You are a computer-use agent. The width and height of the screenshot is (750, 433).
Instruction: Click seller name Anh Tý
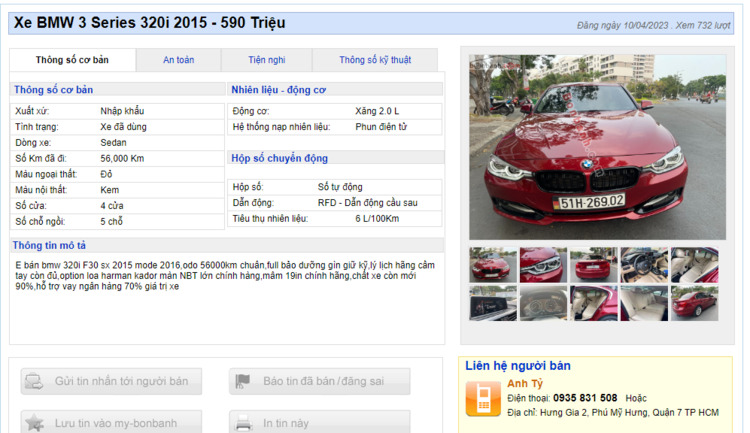(525, 384)
